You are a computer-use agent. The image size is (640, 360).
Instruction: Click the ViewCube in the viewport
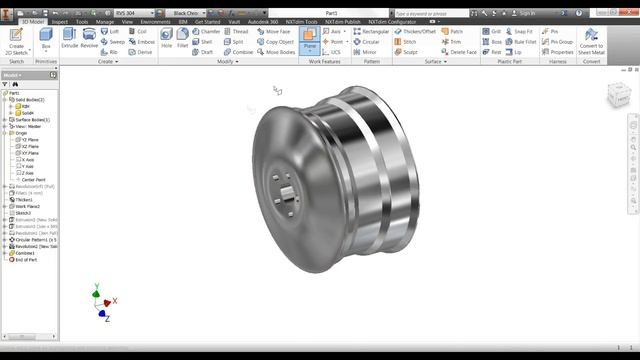[619, 95]
